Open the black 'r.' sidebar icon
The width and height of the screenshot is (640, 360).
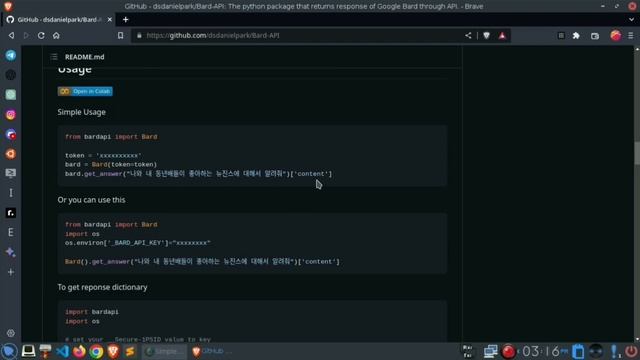point(11,213)
